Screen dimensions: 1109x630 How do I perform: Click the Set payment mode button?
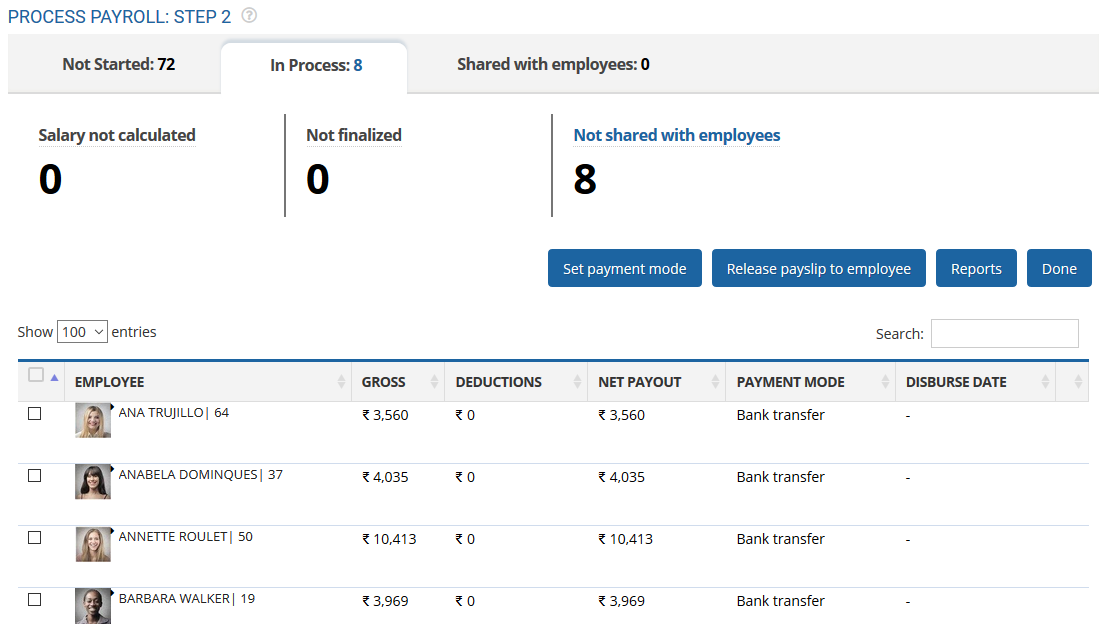click(x=624, y=268)
